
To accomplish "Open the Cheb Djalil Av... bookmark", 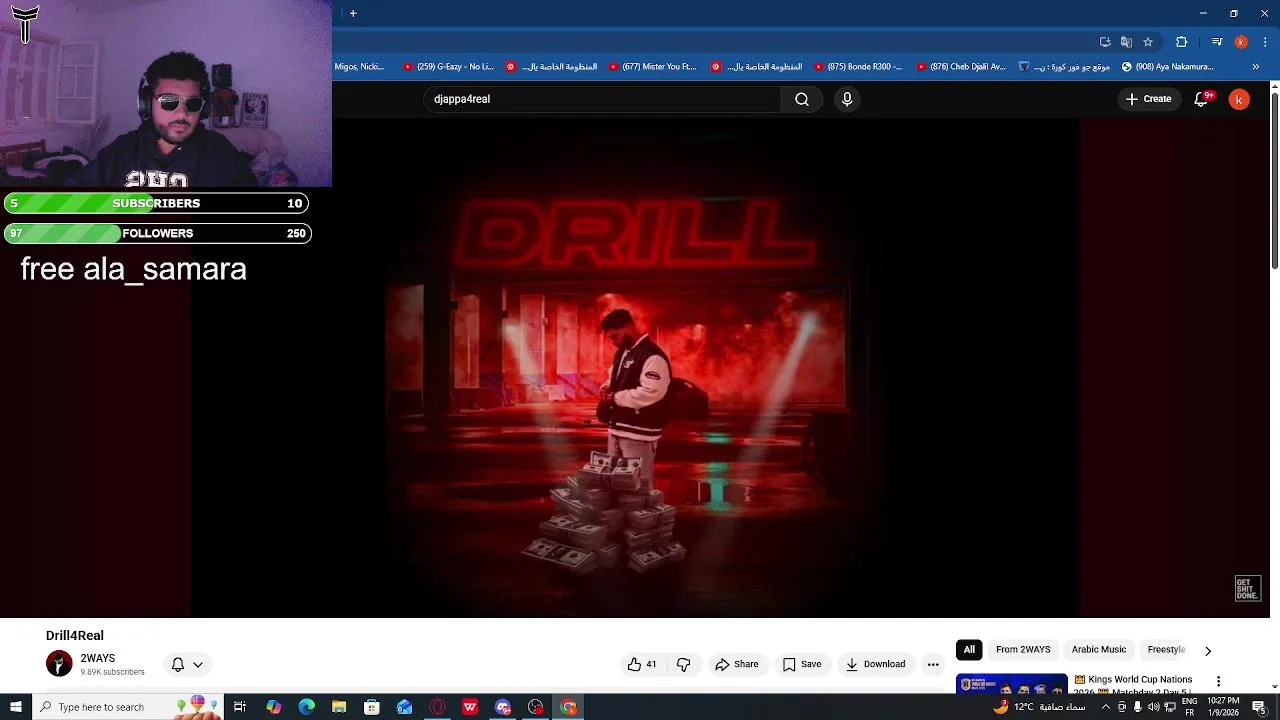I will [960, 67].
